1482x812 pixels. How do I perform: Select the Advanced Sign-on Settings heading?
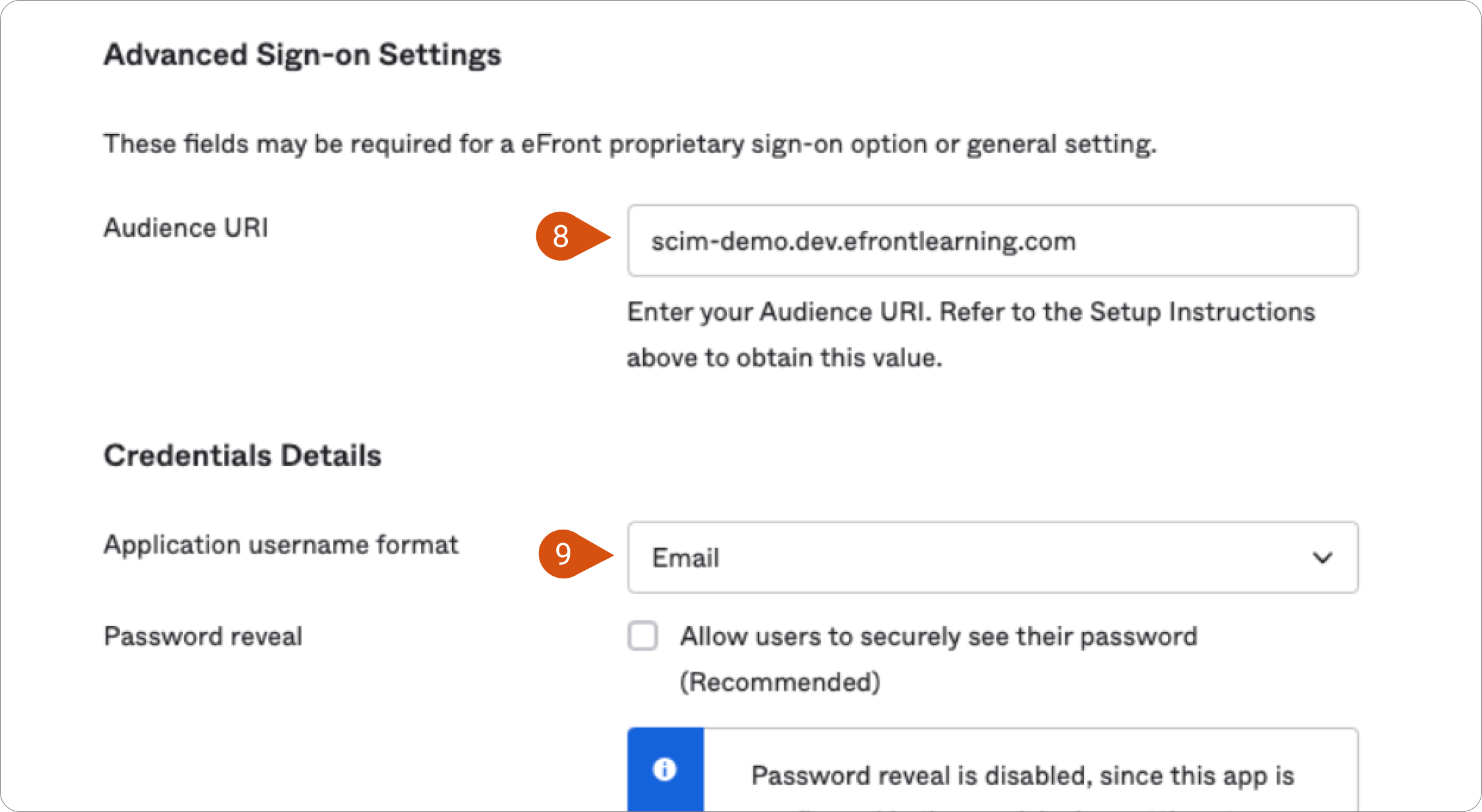pos(303,55)
